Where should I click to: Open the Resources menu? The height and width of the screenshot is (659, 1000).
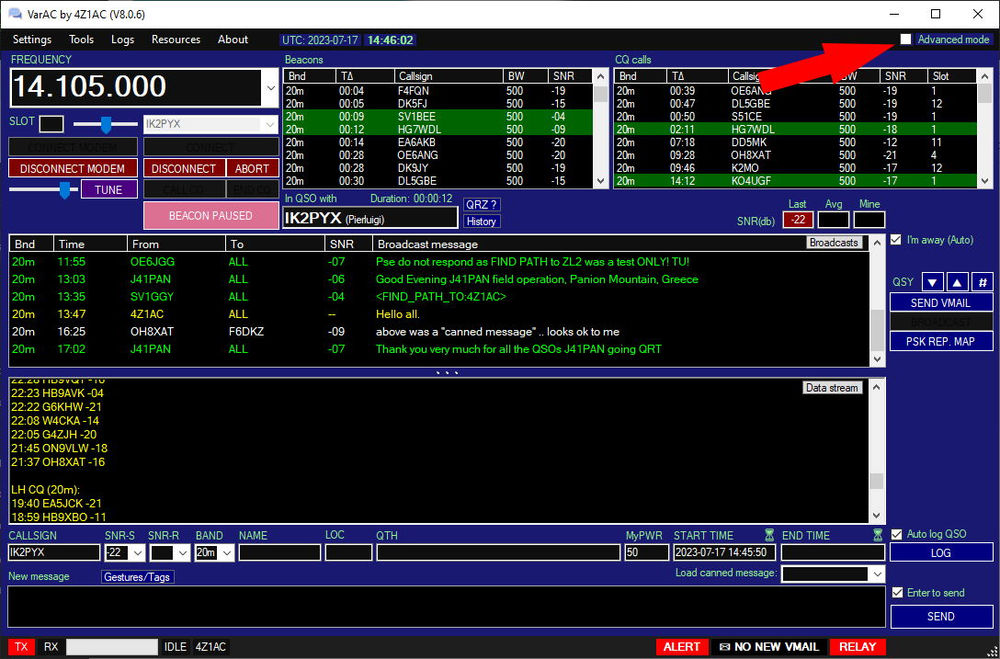click(x=175, y=40)
